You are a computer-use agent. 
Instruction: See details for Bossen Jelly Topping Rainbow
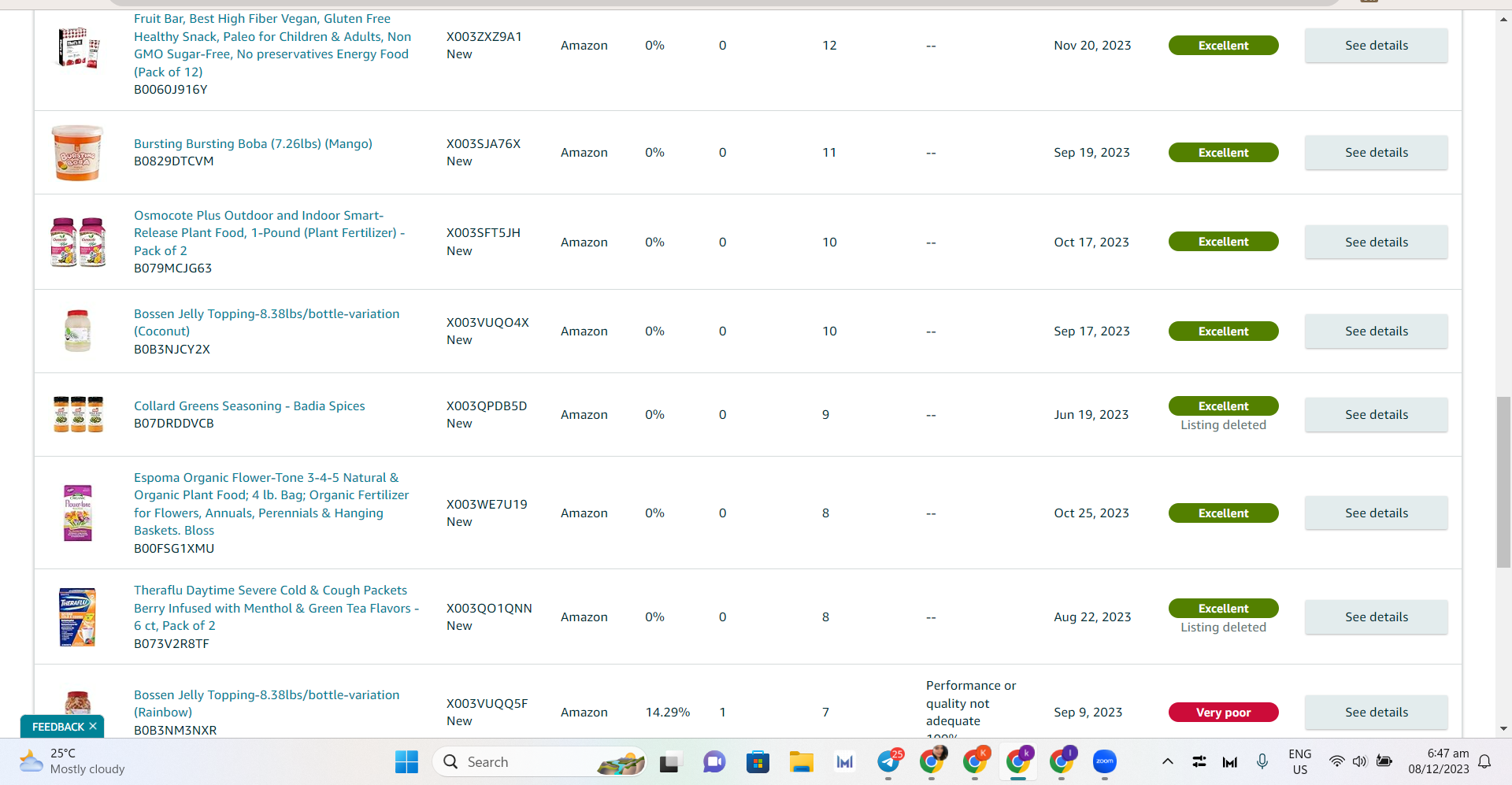click(1376, 713)
